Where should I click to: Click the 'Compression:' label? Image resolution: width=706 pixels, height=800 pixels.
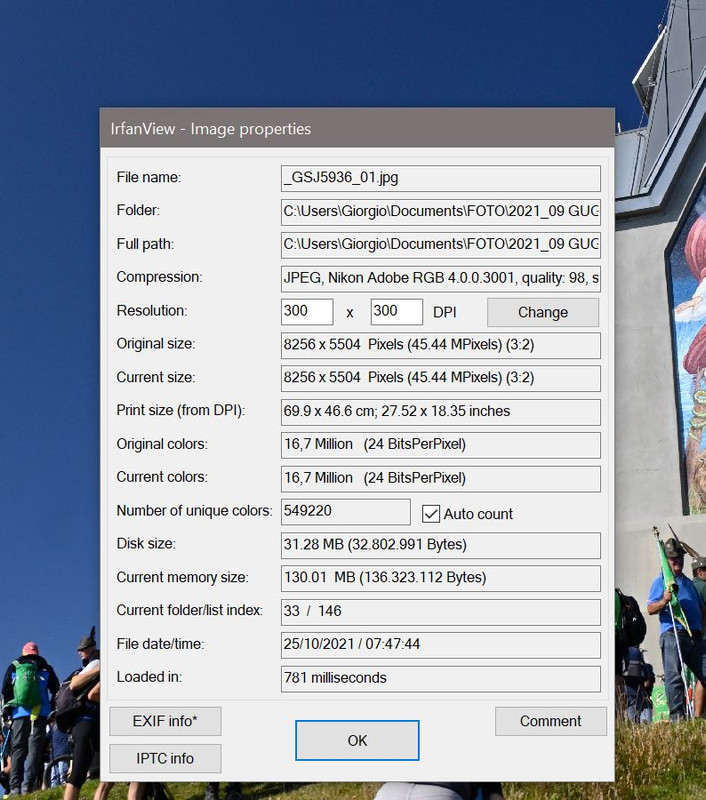click(160, 277)
